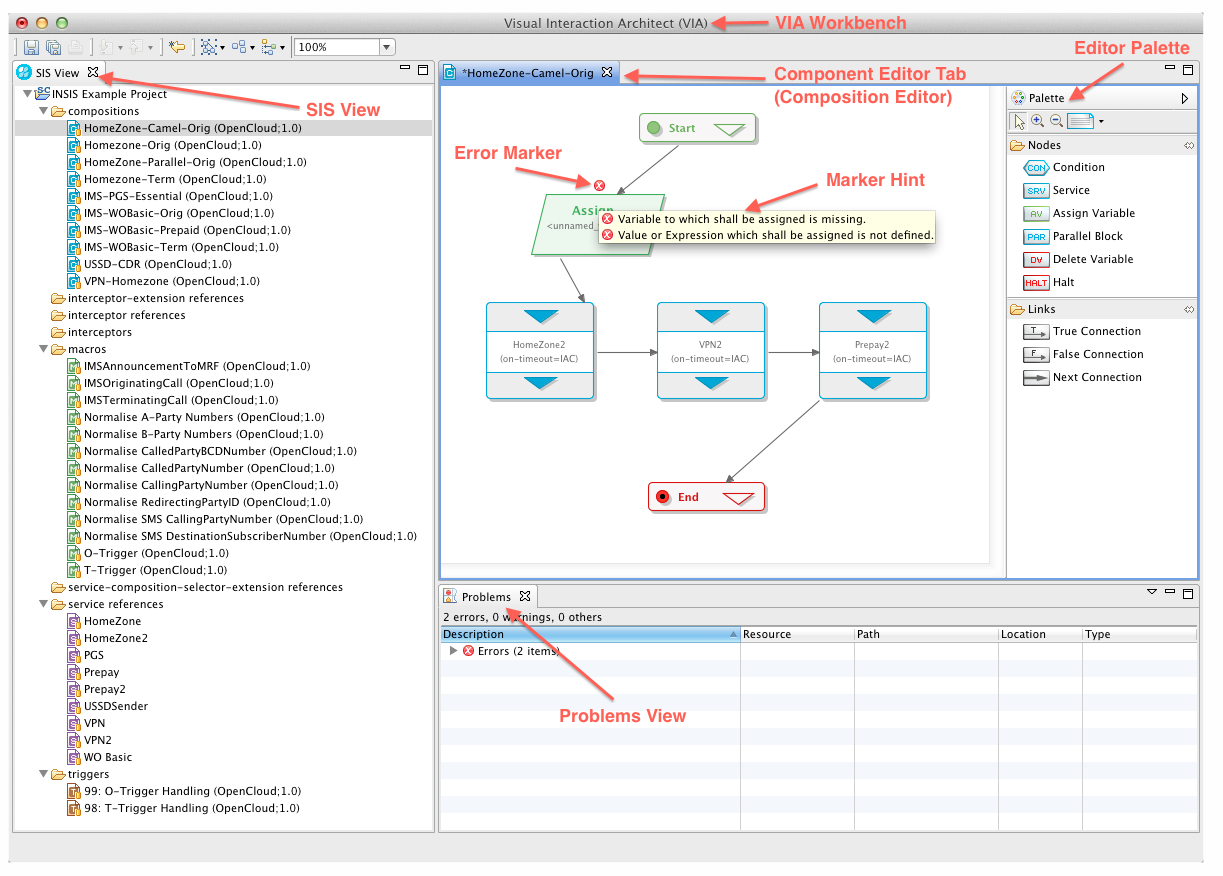Collapse the macros folder in the tree

coord(45,349)
